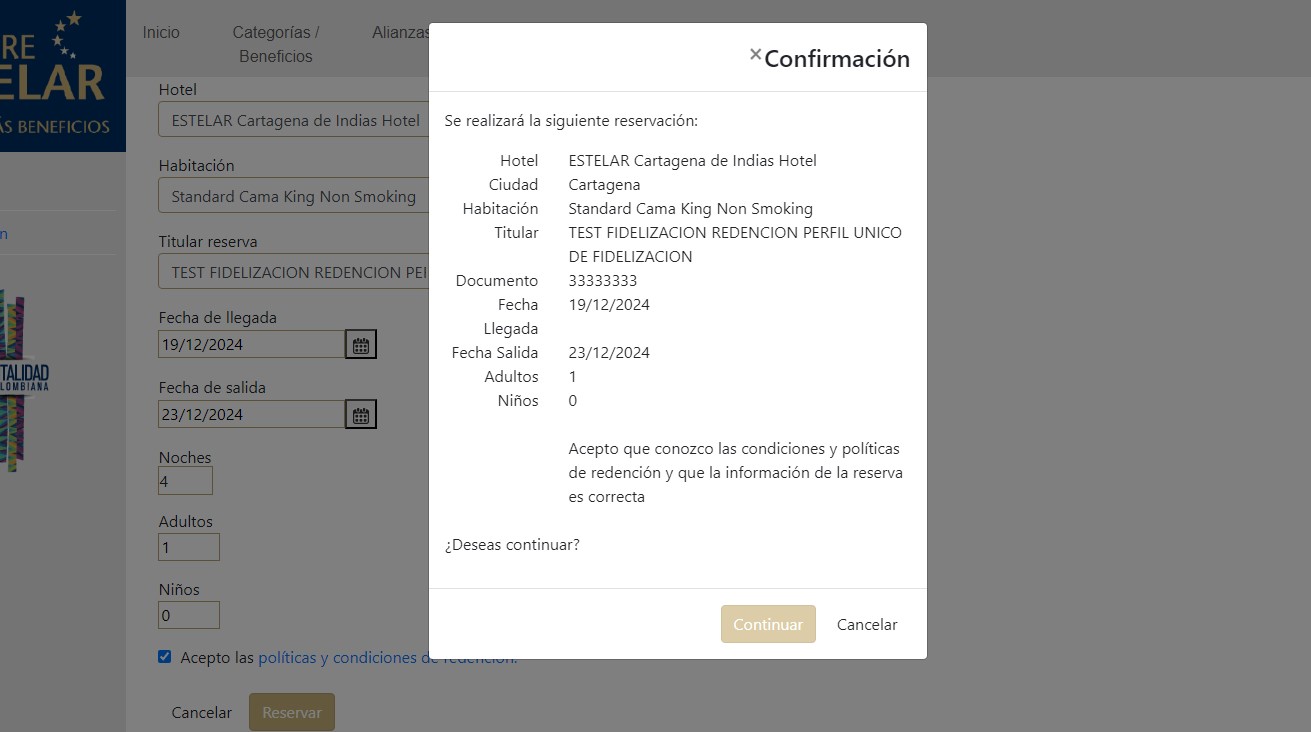Open the Habitación dropdown
Screen dimensions: 1311x732
294,196
